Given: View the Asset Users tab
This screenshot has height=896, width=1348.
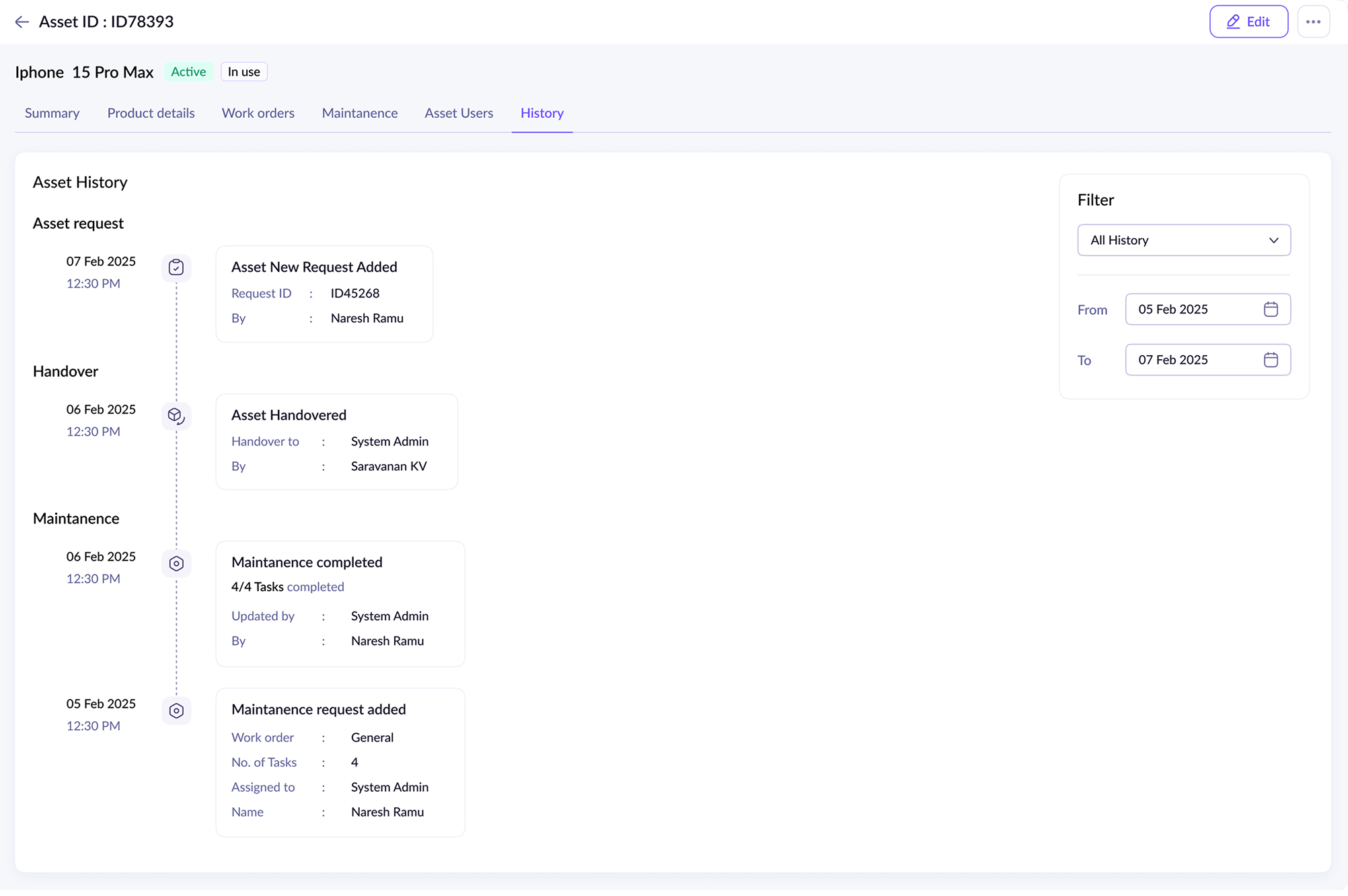Looking at the screenshot, I should click(459, 113).
